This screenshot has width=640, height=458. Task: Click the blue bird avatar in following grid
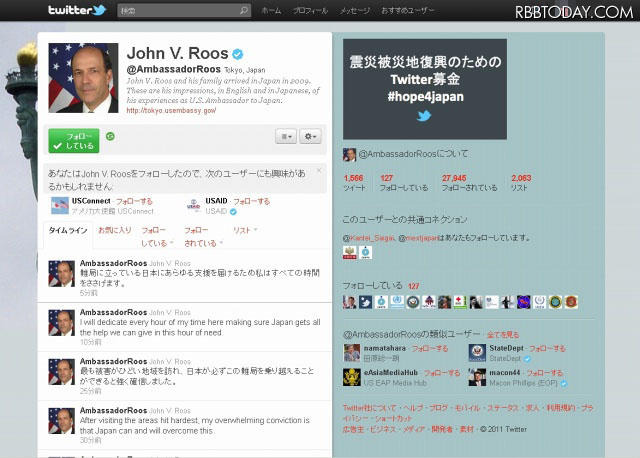[x=365, y=302]
